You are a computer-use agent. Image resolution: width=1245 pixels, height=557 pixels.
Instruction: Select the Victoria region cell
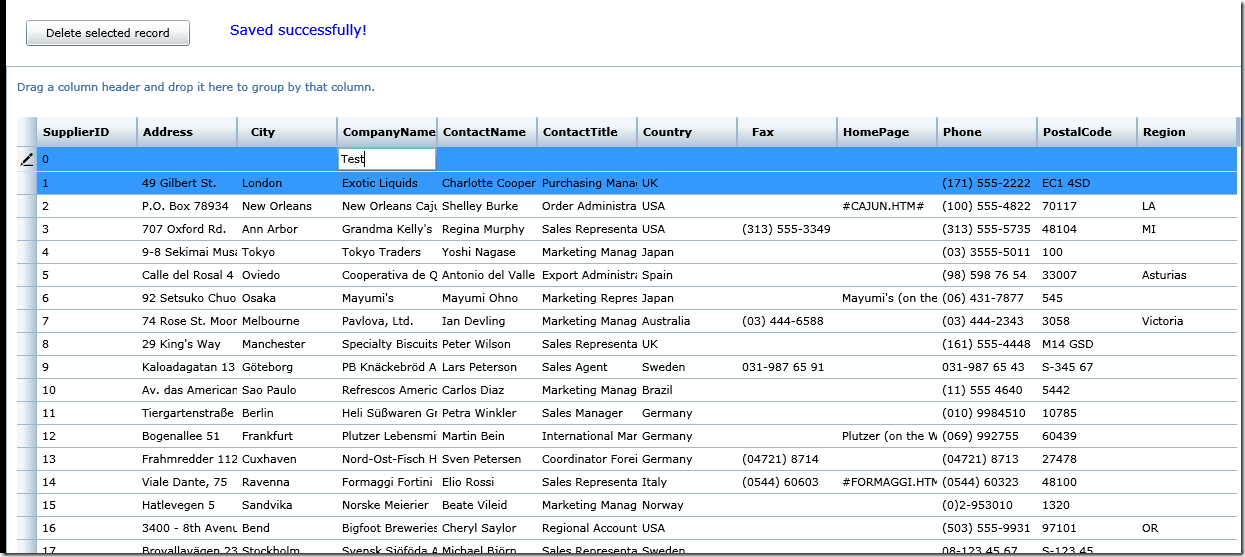point(1187,321)
